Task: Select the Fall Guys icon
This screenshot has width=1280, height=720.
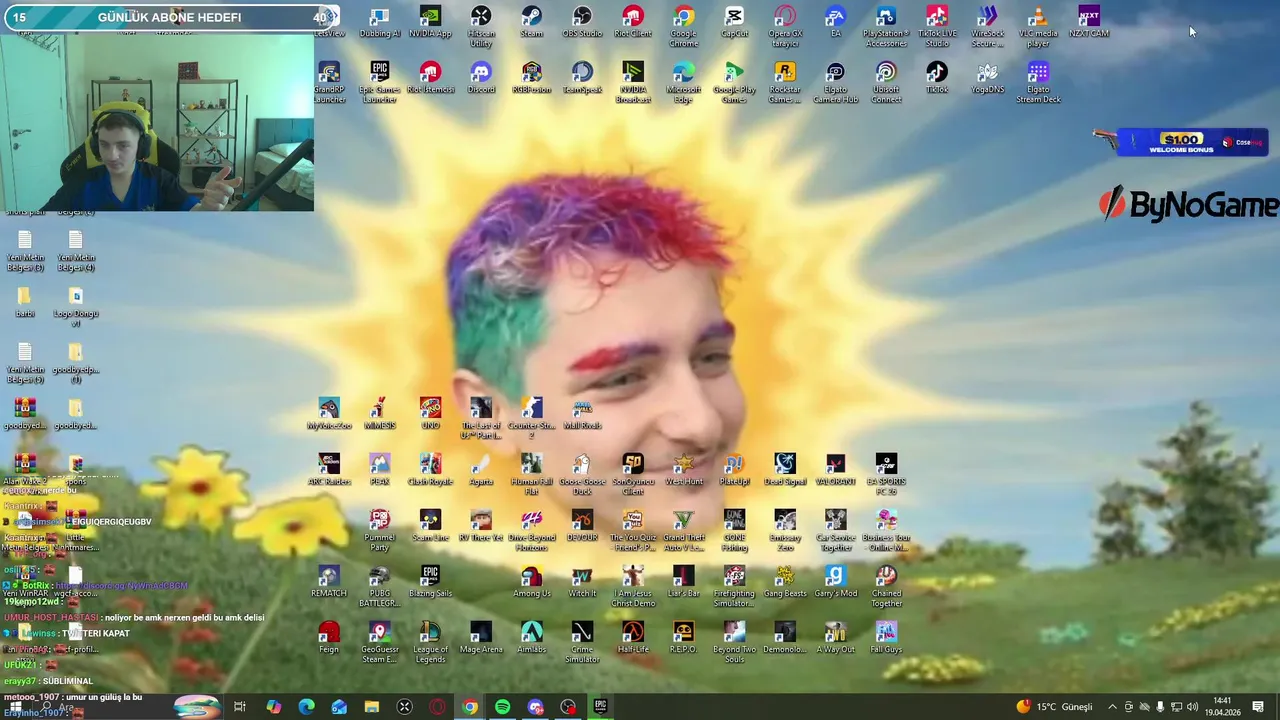Action: click(x=886, y=637)
